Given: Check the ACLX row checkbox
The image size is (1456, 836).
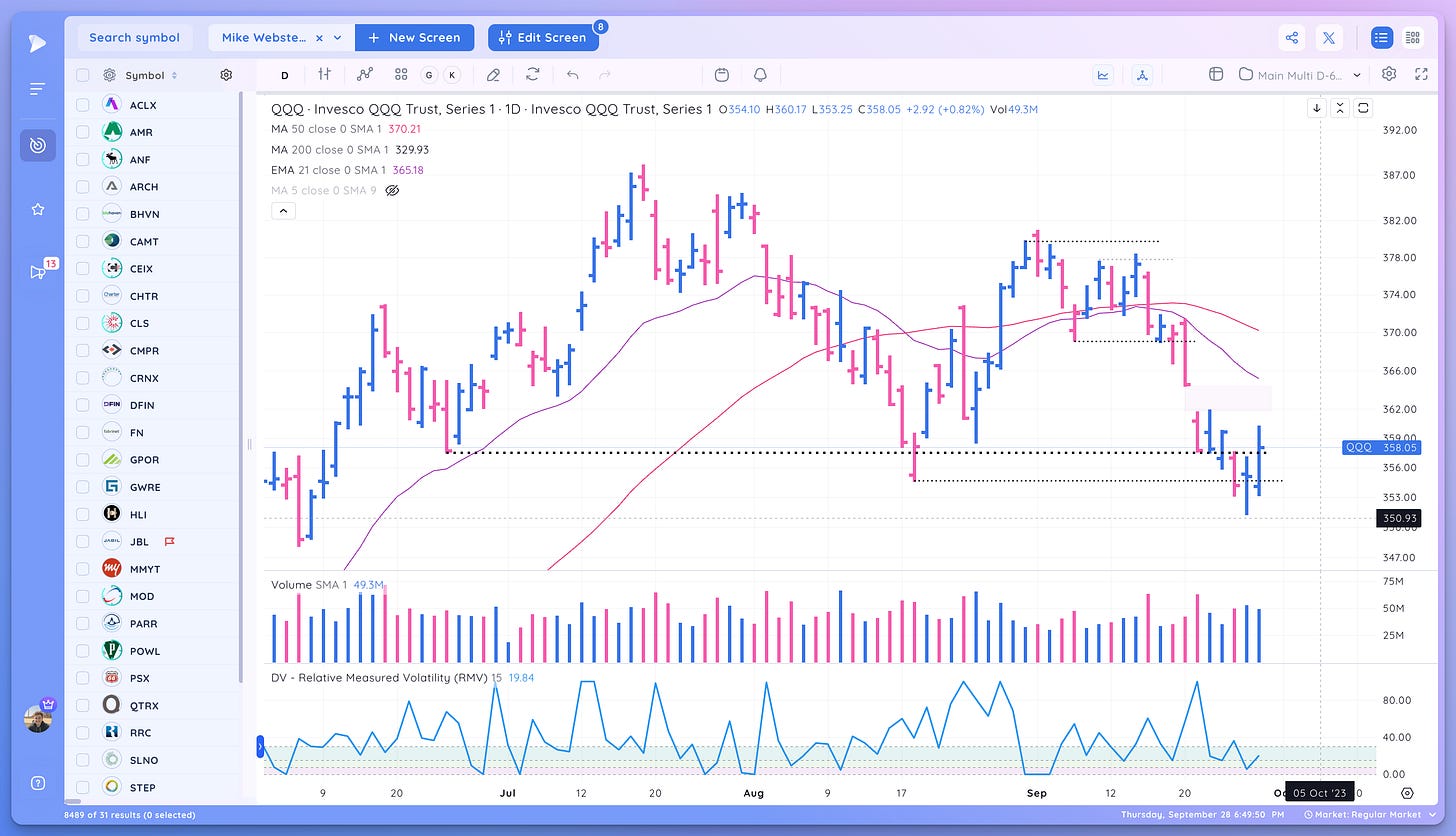Looking at the screenshot, I should (x=82, y=105).
